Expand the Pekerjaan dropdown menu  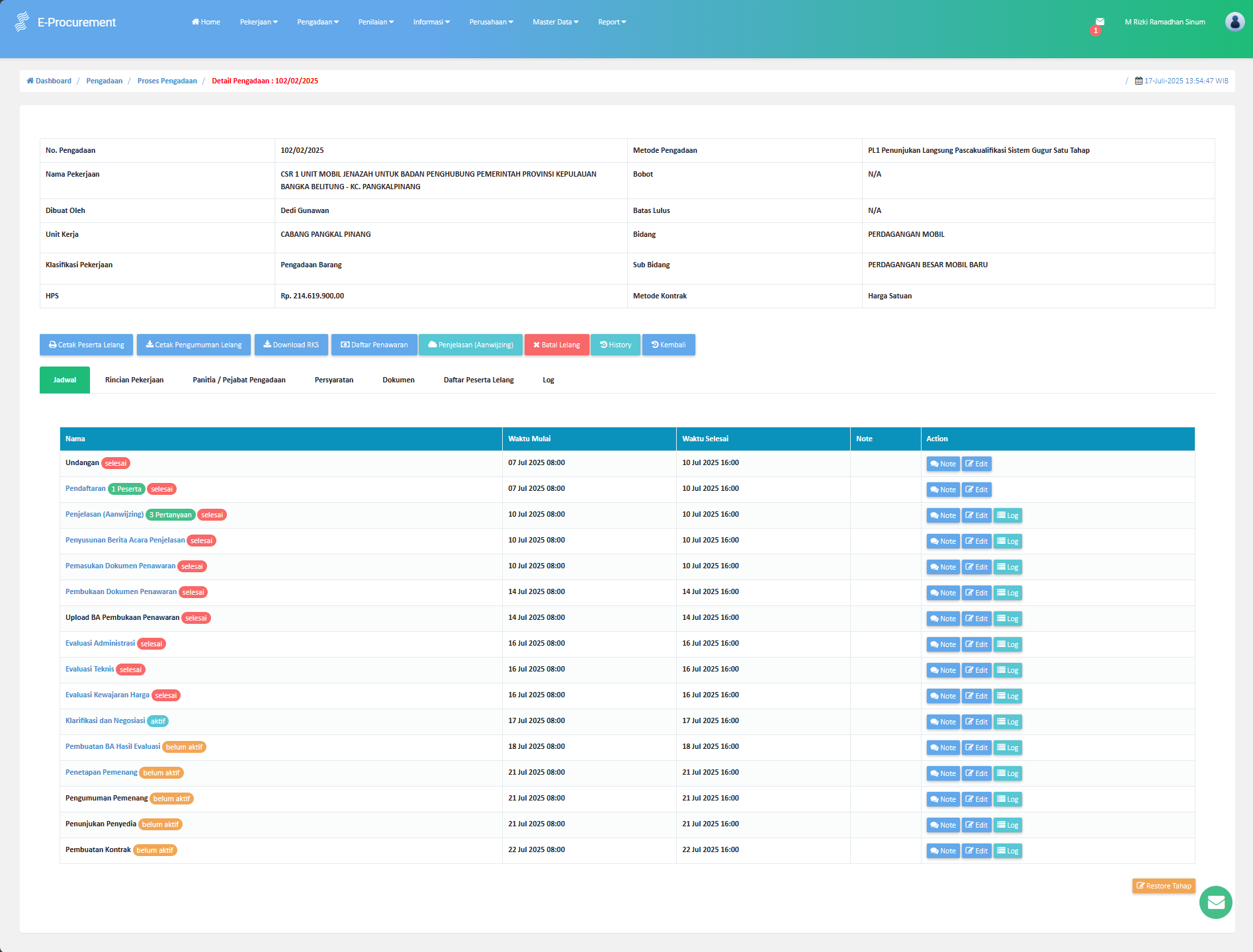click(259, 22)
